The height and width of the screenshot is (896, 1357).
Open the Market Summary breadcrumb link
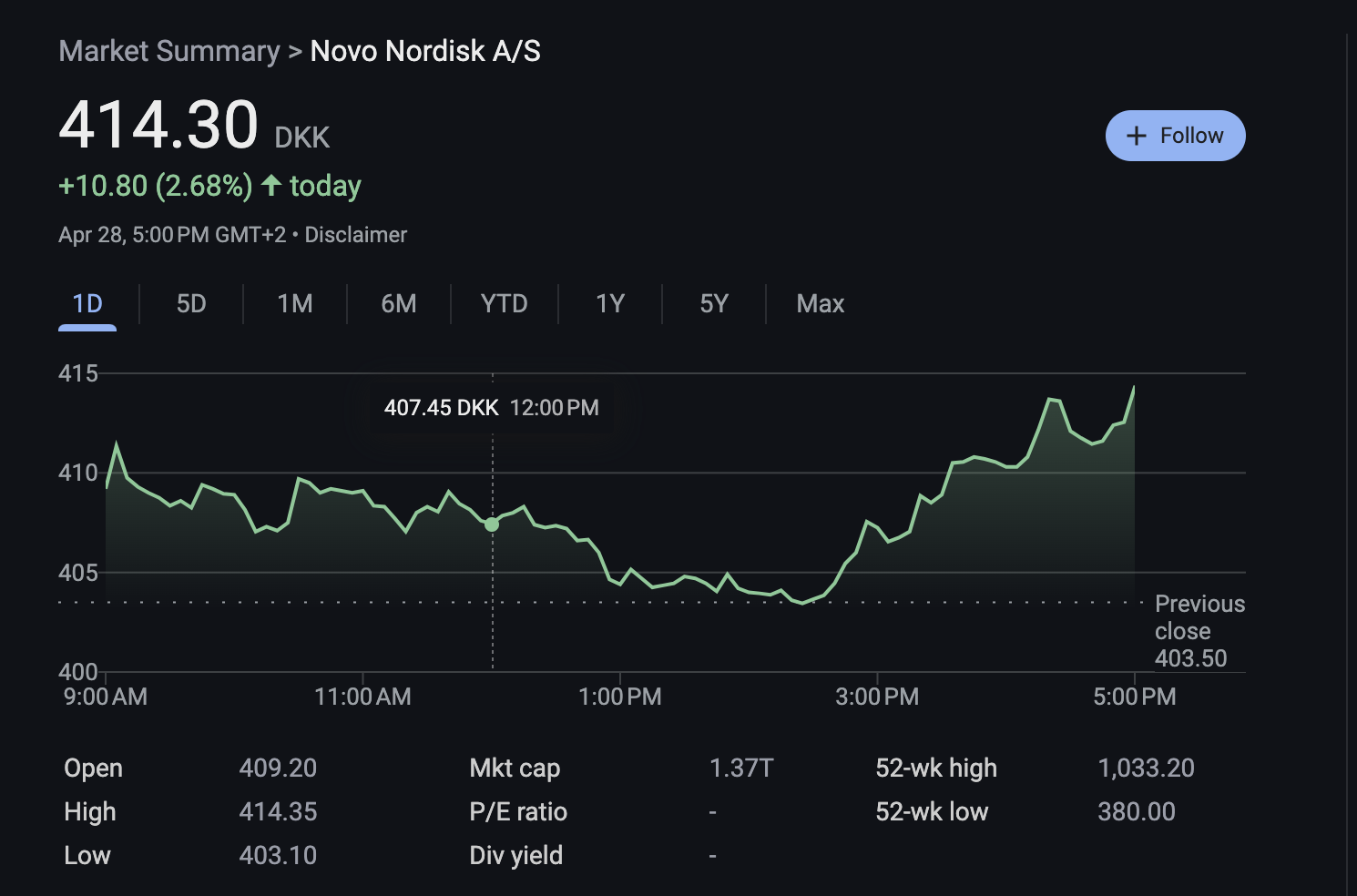(x=169, y=51)
